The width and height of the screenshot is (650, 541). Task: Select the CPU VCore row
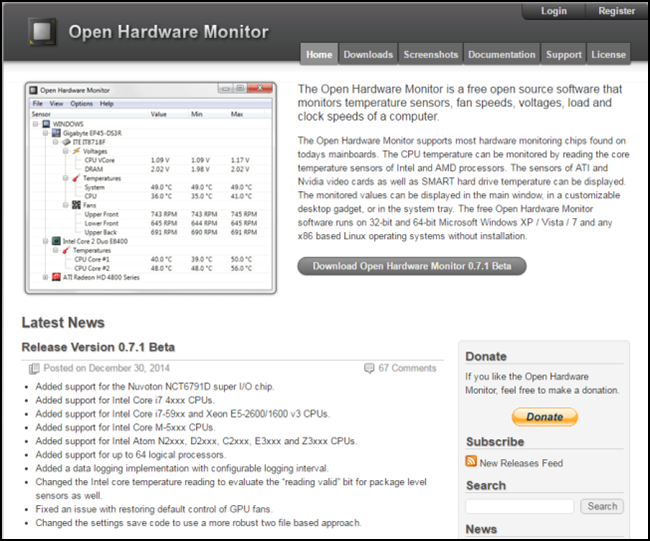pyautogui.click(x=150, y=160)
